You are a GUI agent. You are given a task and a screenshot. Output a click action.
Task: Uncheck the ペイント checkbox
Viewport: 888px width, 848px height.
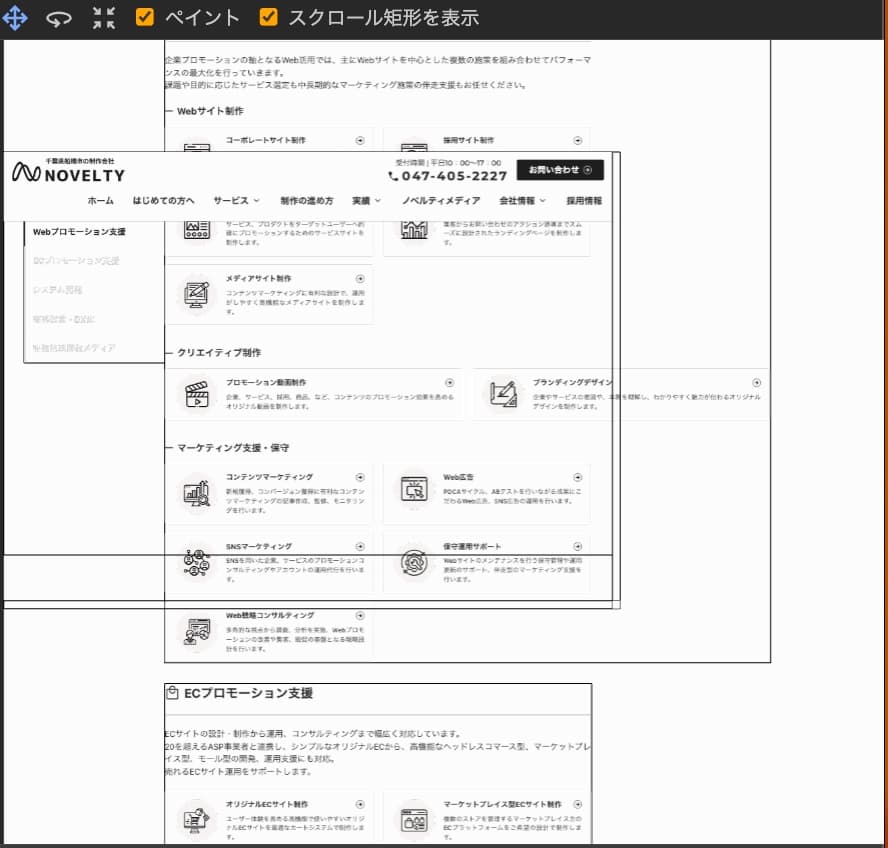point(145,17)
